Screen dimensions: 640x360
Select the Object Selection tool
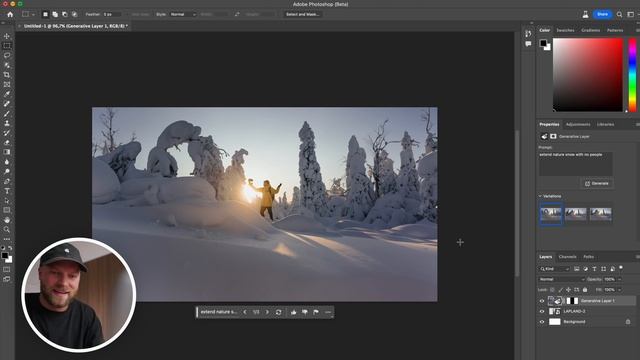click(x=7, y=65)
